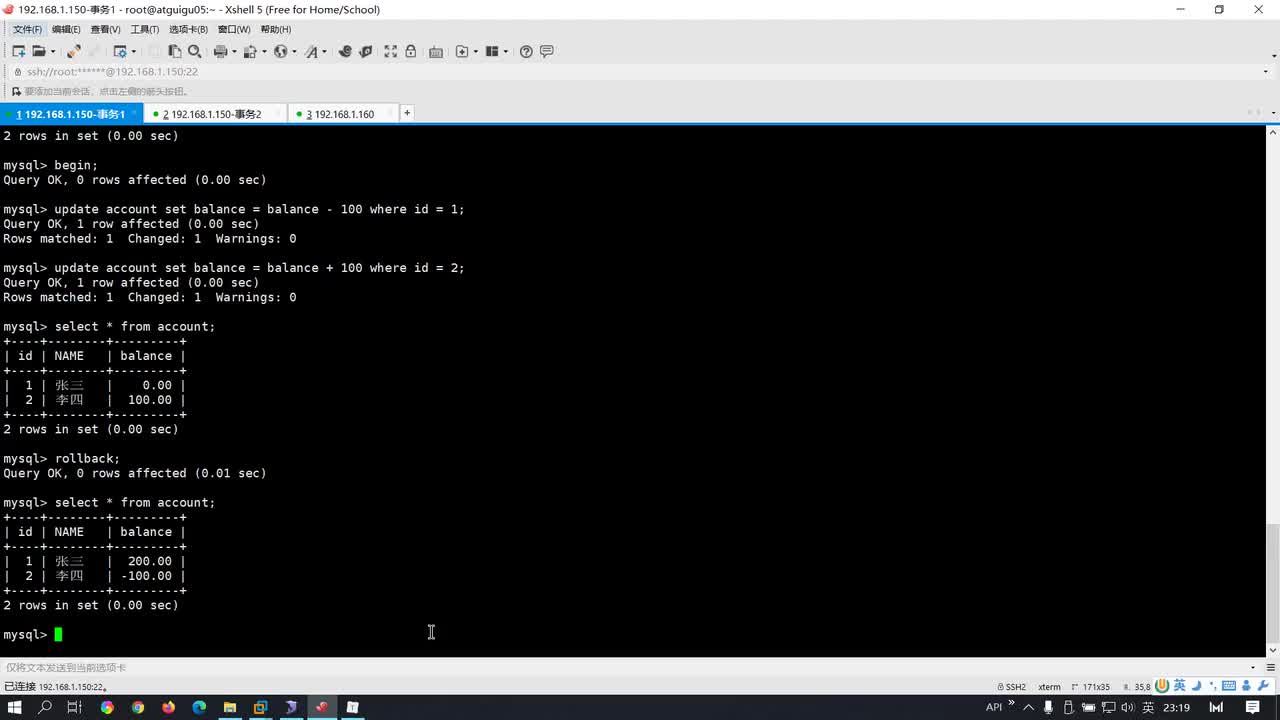Click the encoding globe icon
Image resolution: width=1280 pixels, height=720 pixels.
[280, 51]
